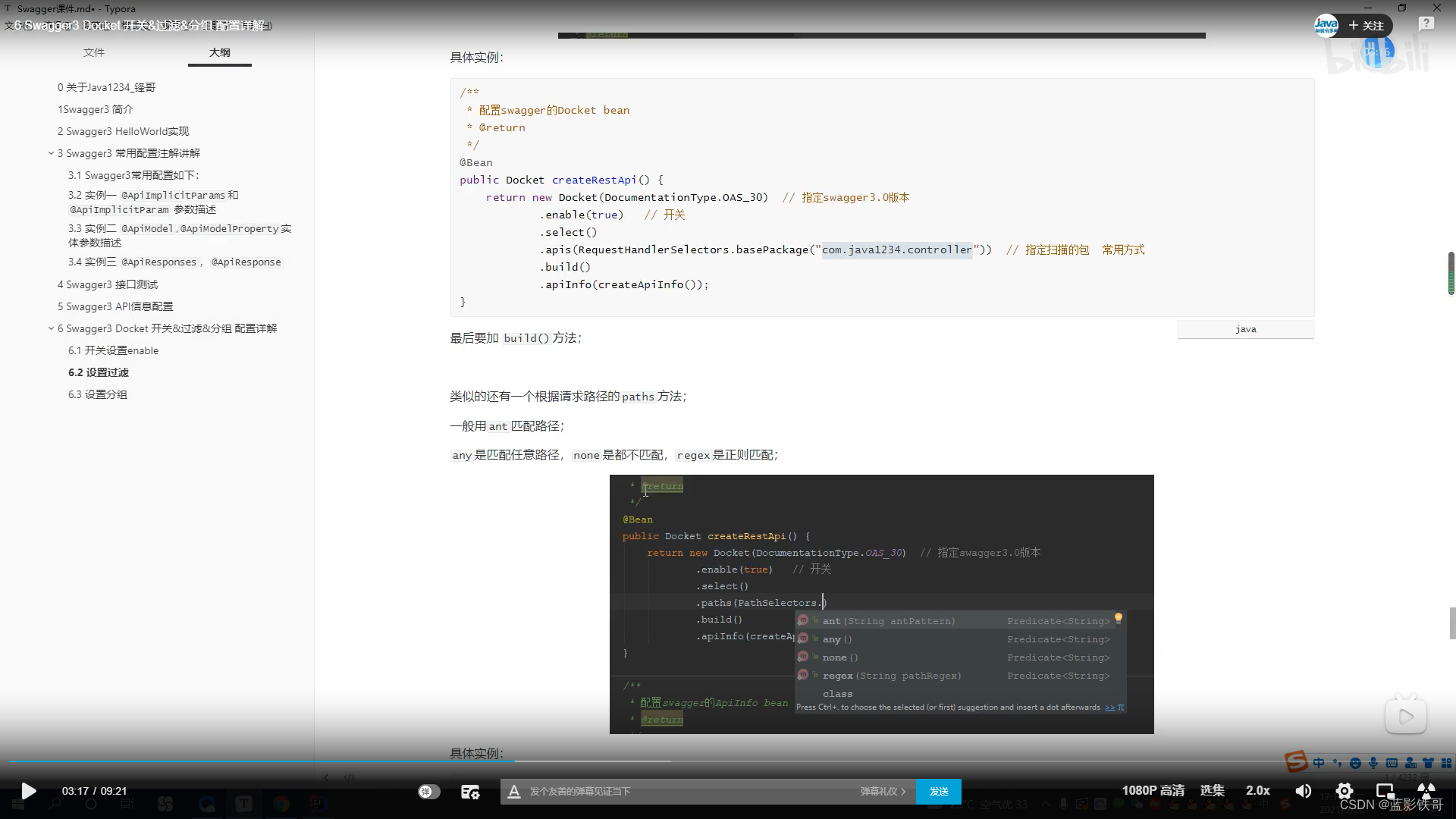Open danmaku display settings icon
Image resolution: width=1456 pixels, height=819 pixels.
coord(470,791)
